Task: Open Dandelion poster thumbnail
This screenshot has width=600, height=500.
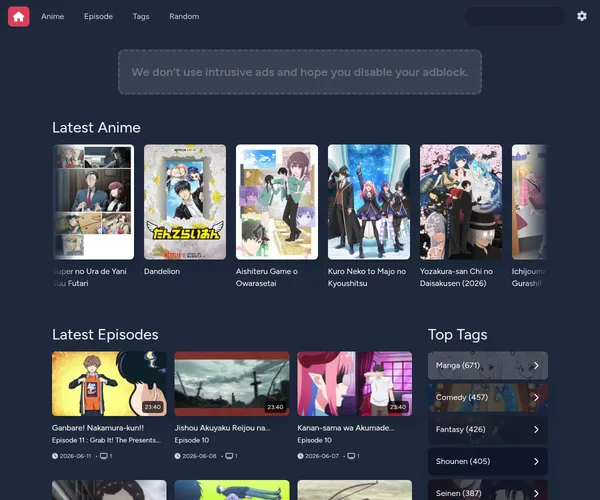Action: pos(185,202)
